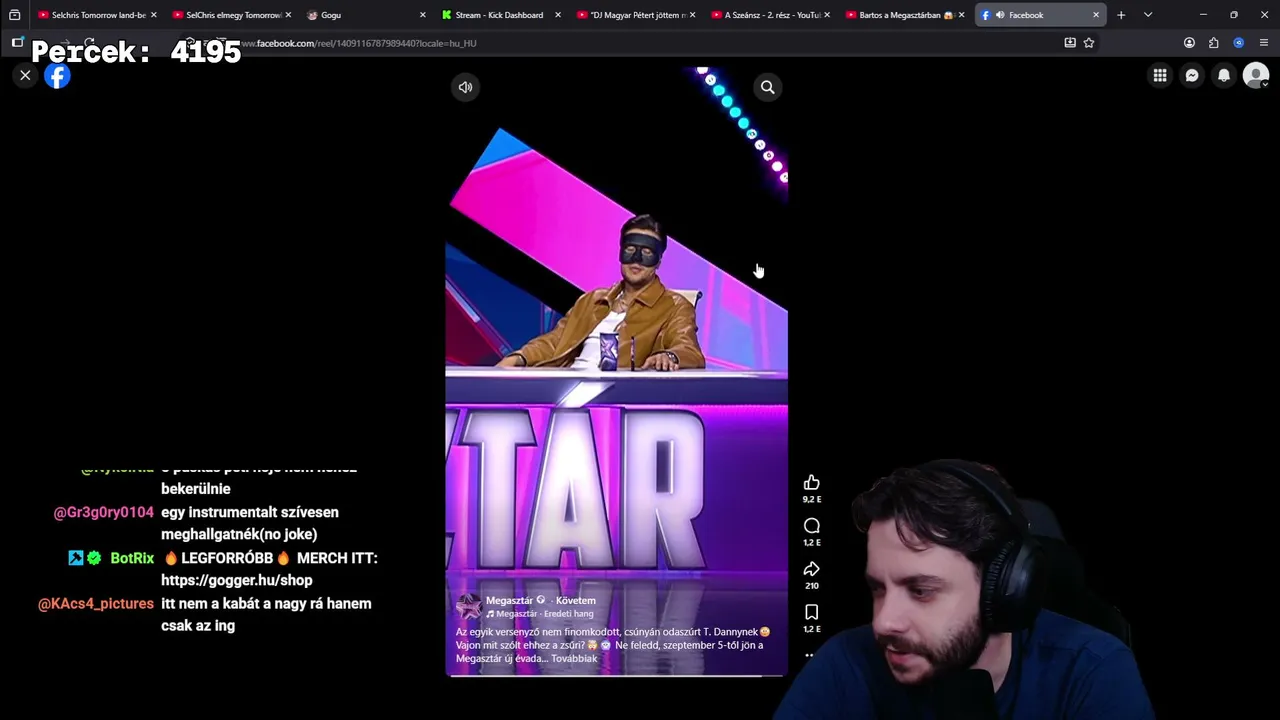Close the reel viewer with the X icon
1280x720 pixels.
pyautogui.click(x=26, y=75)
